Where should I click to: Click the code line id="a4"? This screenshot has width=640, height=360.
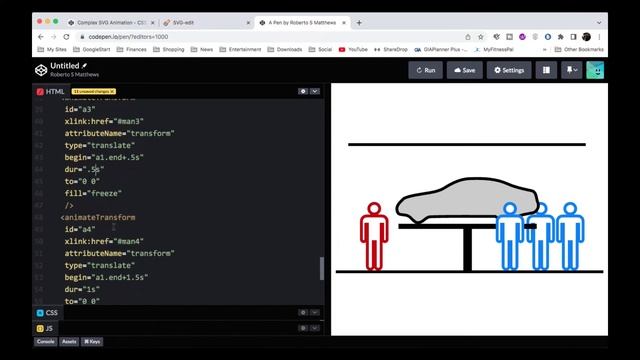(80, 229)
